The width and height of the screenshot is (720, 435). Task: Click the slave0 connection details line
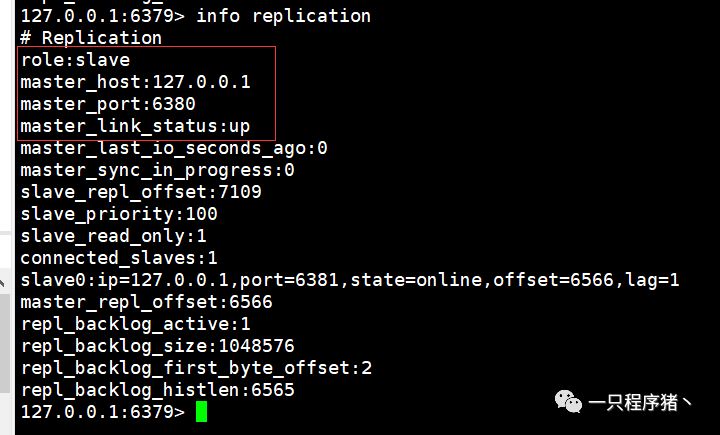[349, 280]
